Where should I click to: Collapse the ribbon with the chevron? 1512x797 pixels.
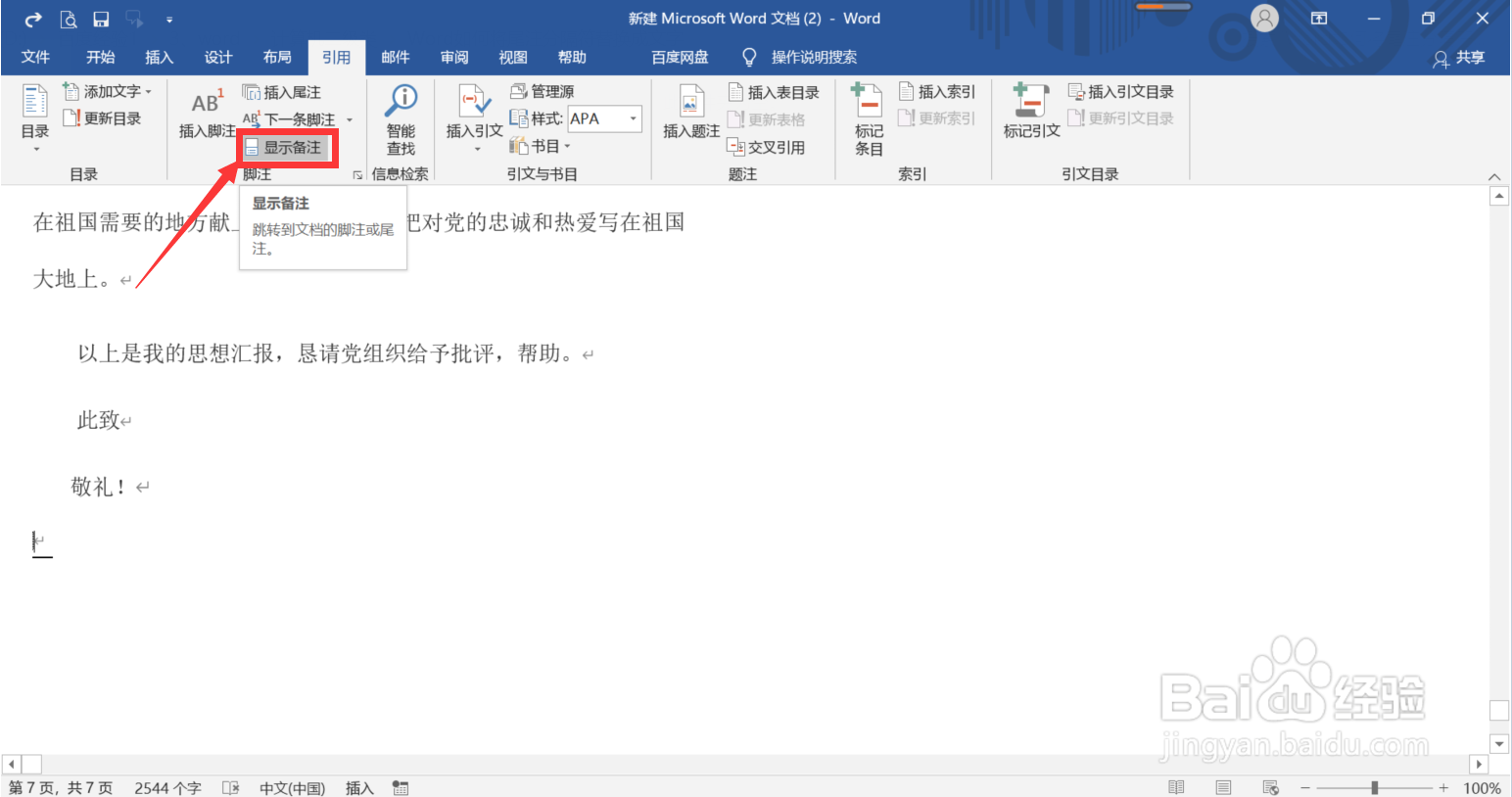1494,176
